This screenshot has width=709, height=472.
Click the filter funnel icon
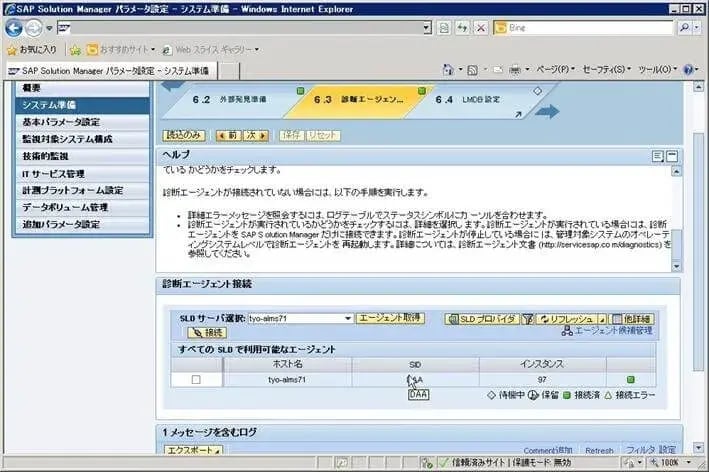(527, 319)
